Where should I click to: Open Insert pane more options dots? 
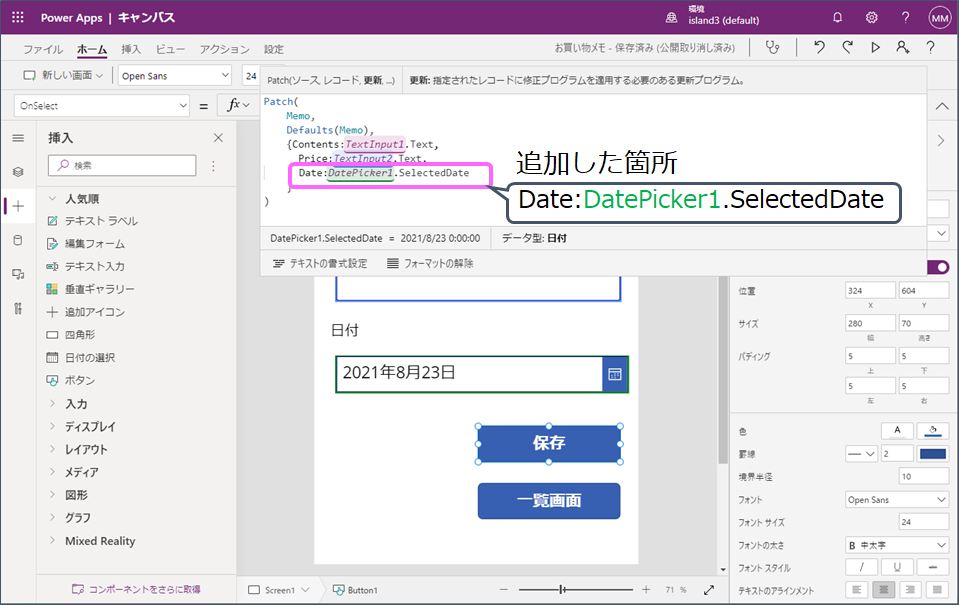213,166
